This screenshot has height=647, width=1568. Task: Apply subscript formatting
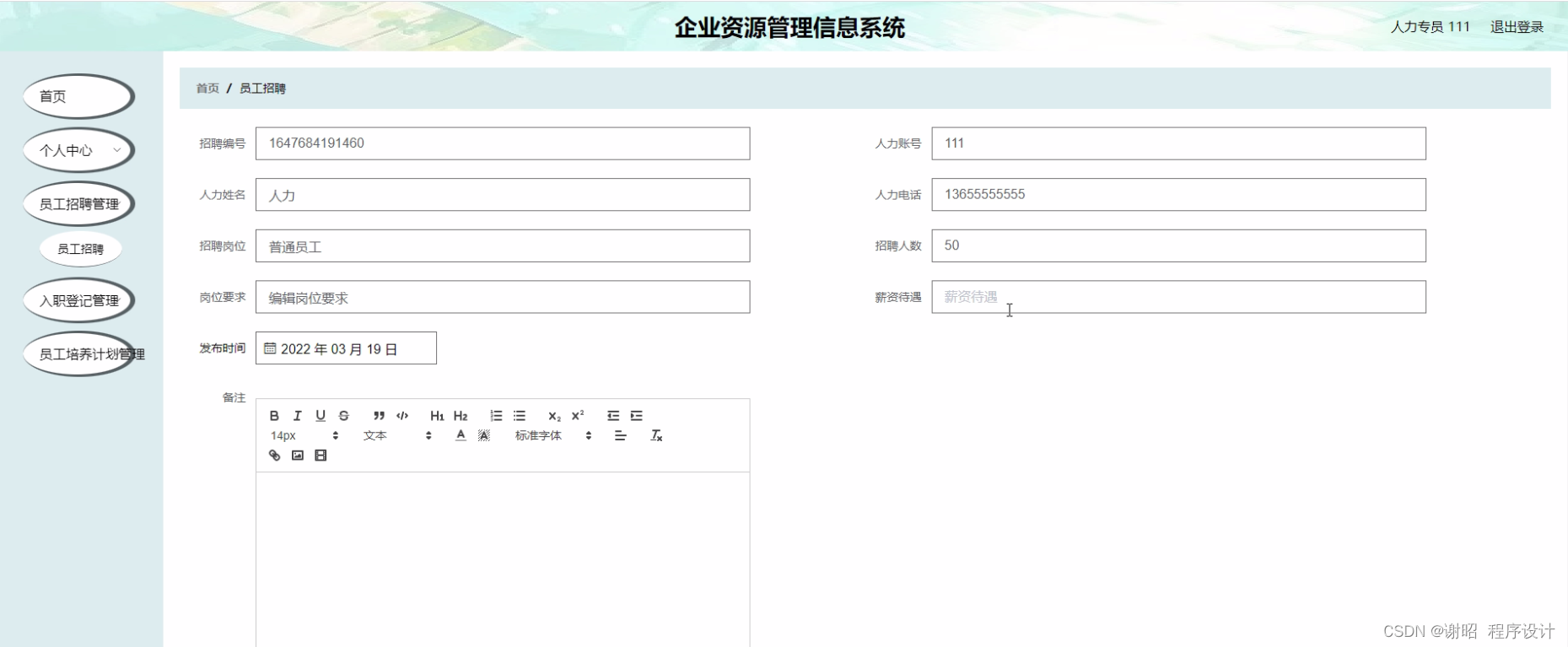click(x=554, y=416)
